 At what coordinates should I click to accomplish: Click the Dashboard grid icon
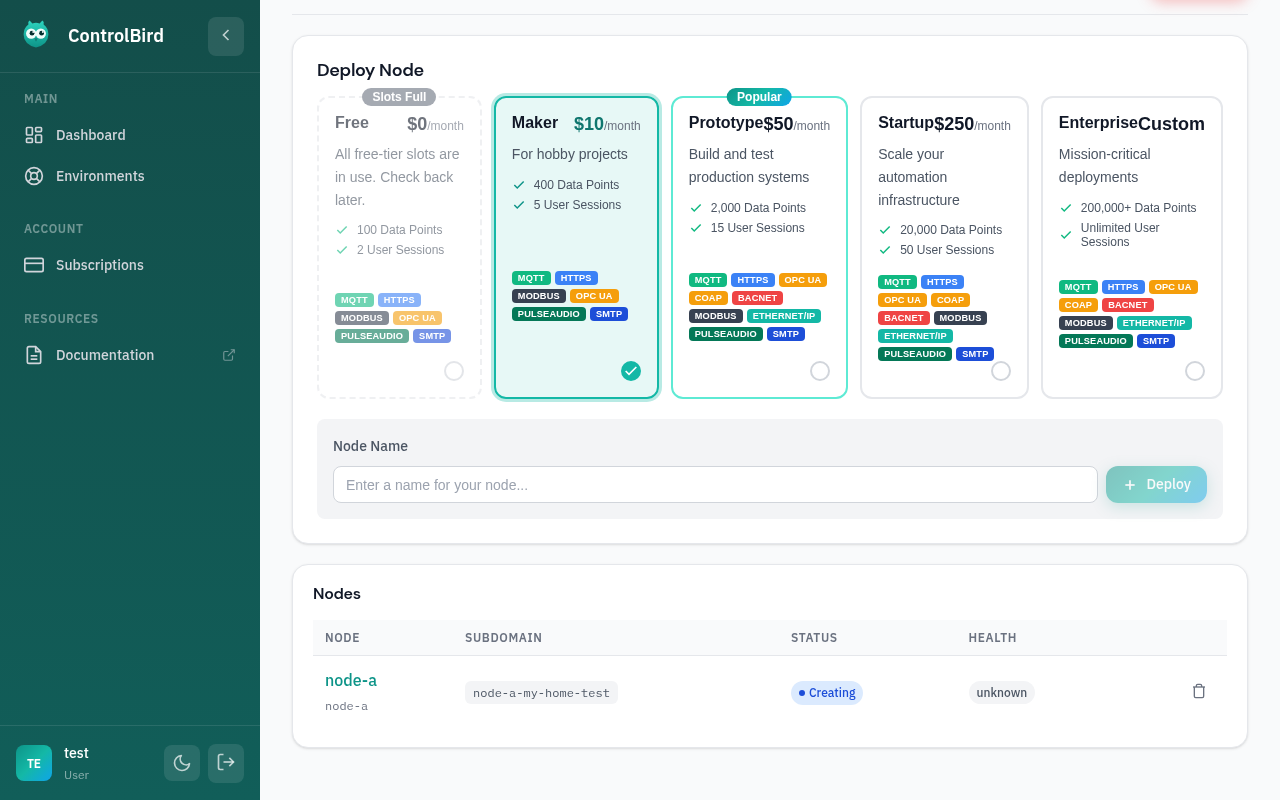click(x=34, y=135)
